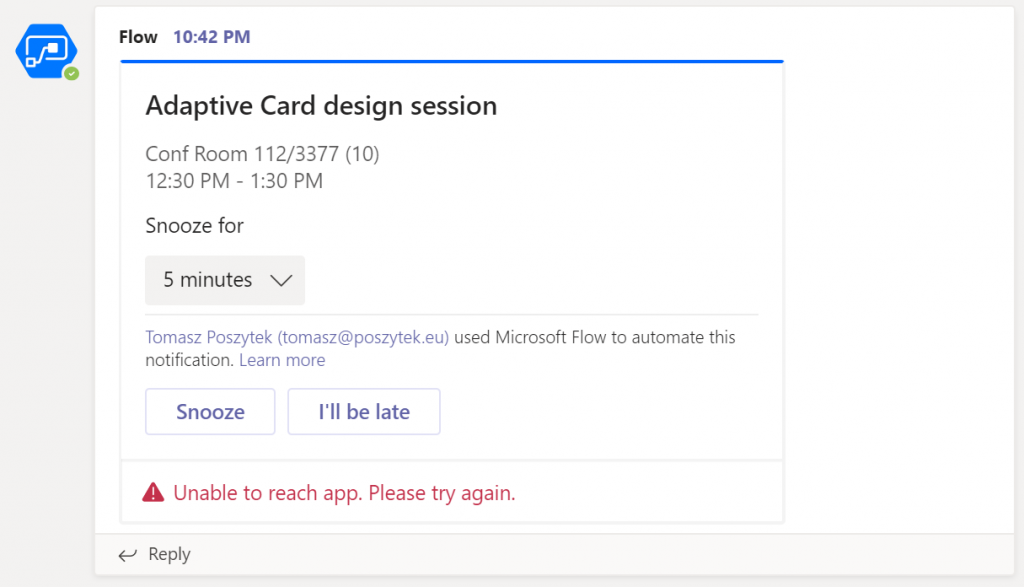Click the Reply arrow icon

(x=127, y=555)
